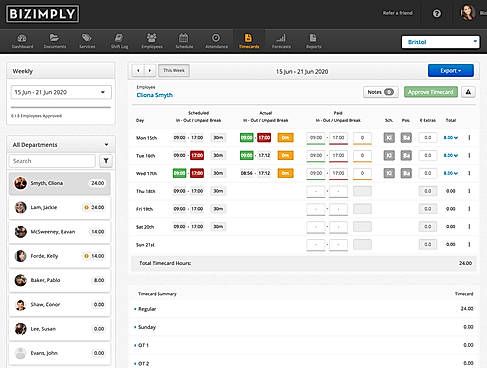The image size is (487, 368).
Task: Open the Bristol location dropdown
Action: click(x=440, y=42)
